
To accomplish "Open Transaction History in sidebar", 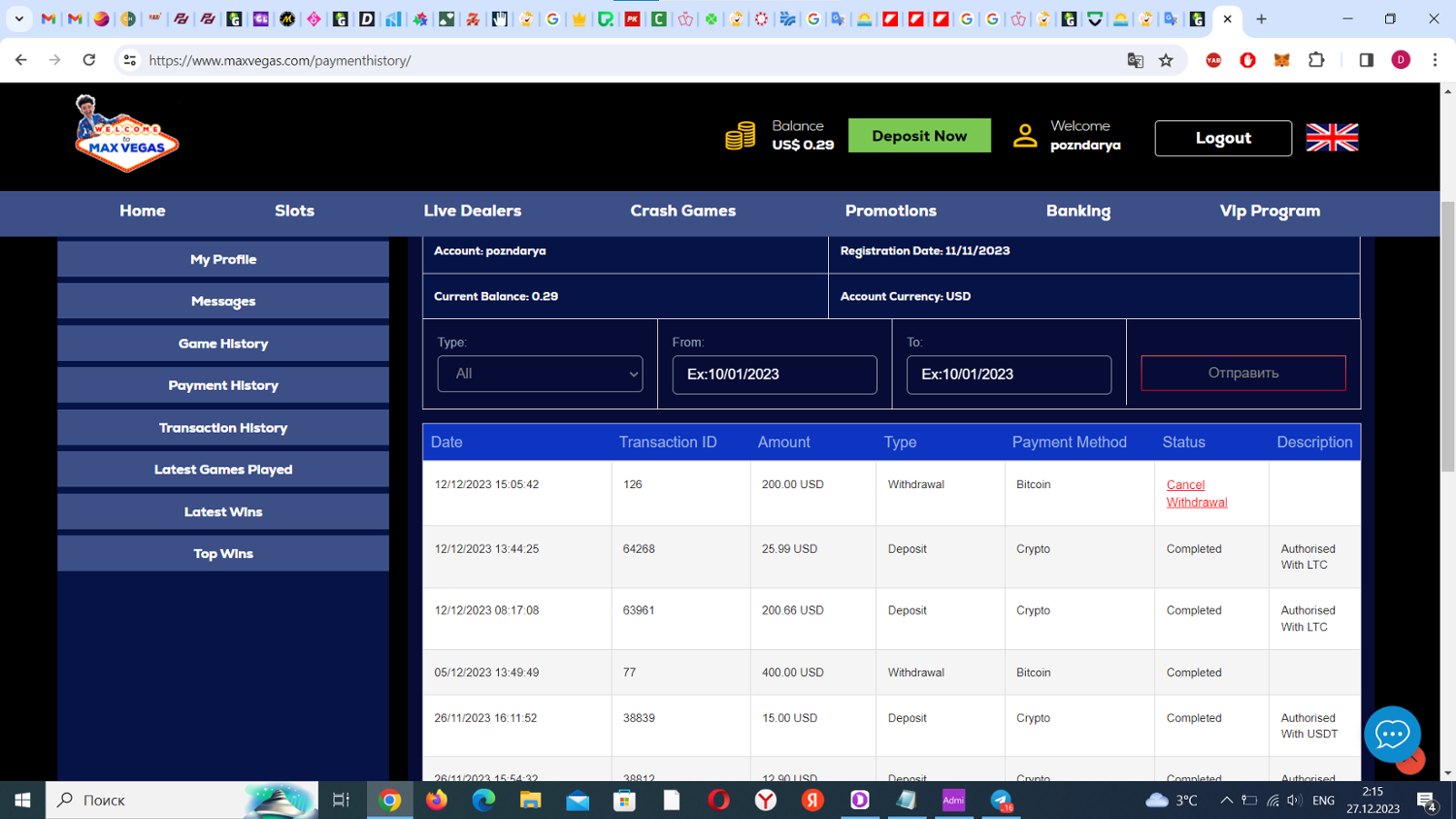I will coord(223,428).
